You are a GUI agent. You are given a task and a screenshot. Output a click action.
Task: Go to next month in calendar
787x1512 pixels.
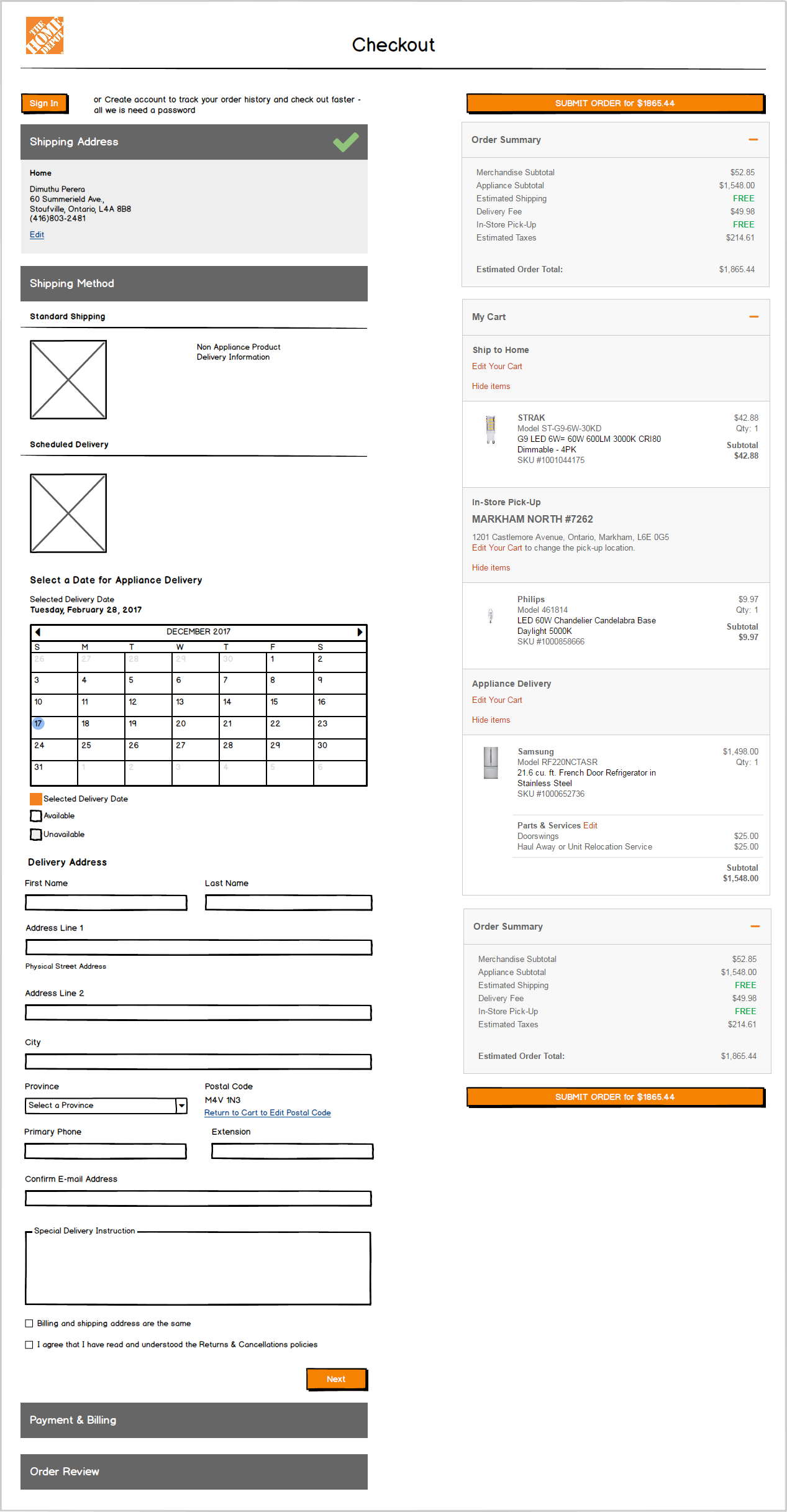tap(360, 632)
